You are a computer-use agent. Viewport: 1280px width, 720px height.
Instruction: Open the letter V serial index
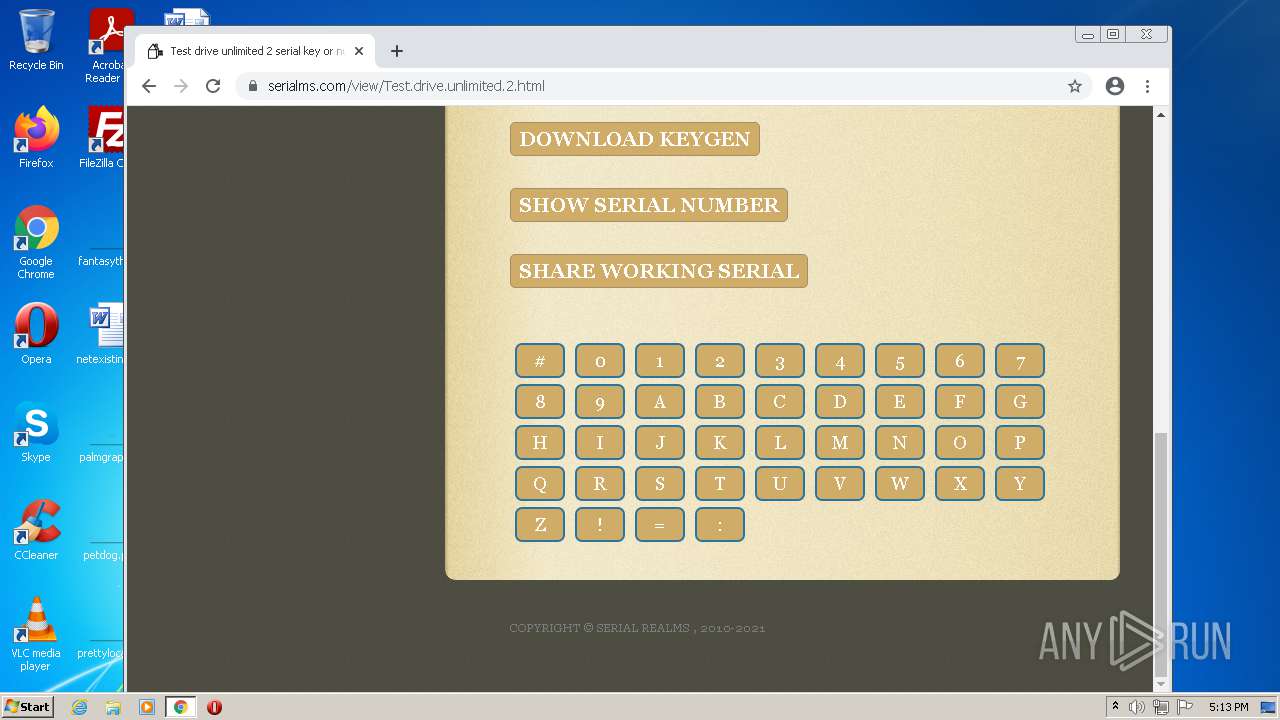pos(840,484)
